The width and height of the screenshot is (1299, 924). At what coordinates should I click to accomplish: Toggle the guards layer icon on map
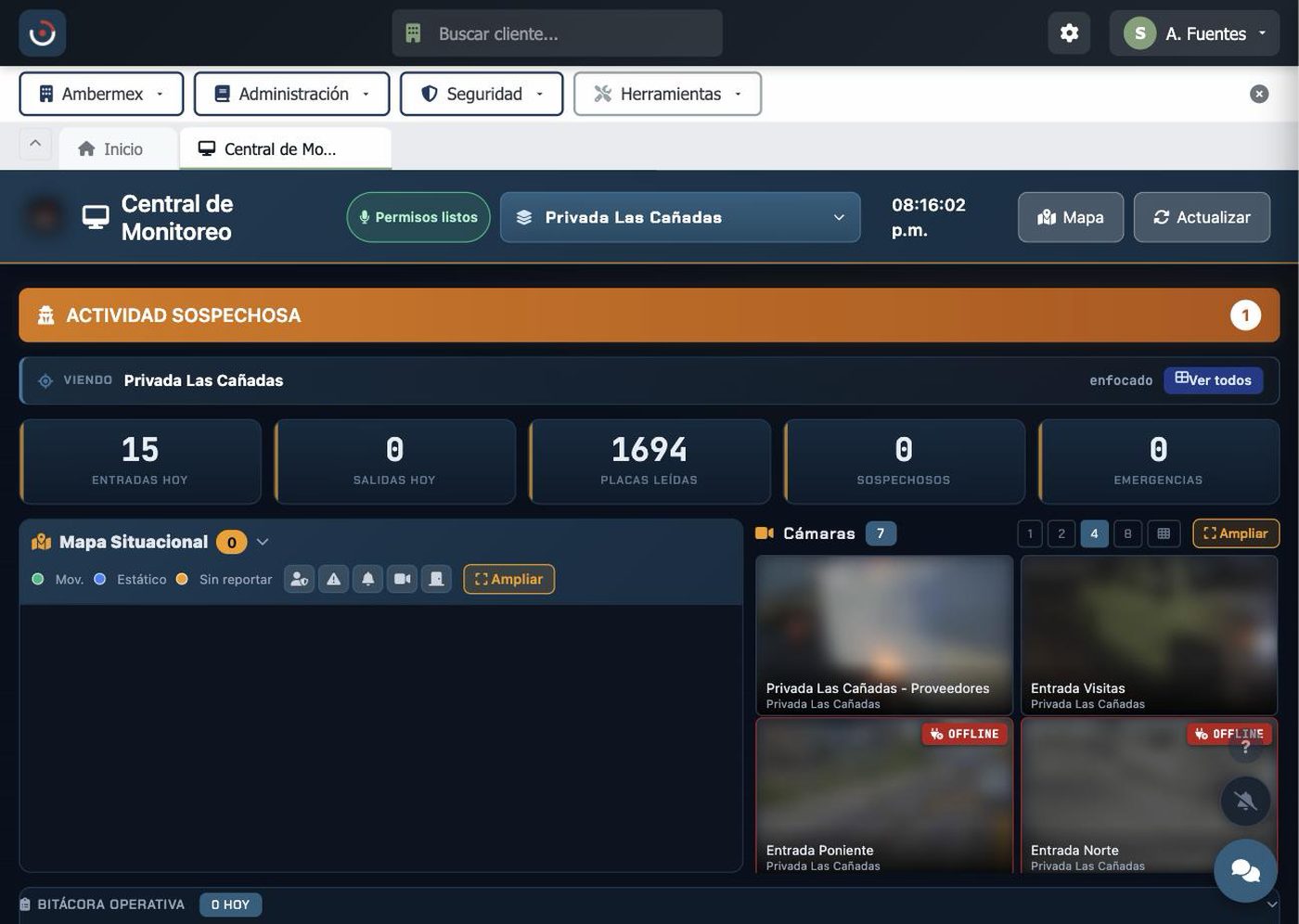(299, 579)
